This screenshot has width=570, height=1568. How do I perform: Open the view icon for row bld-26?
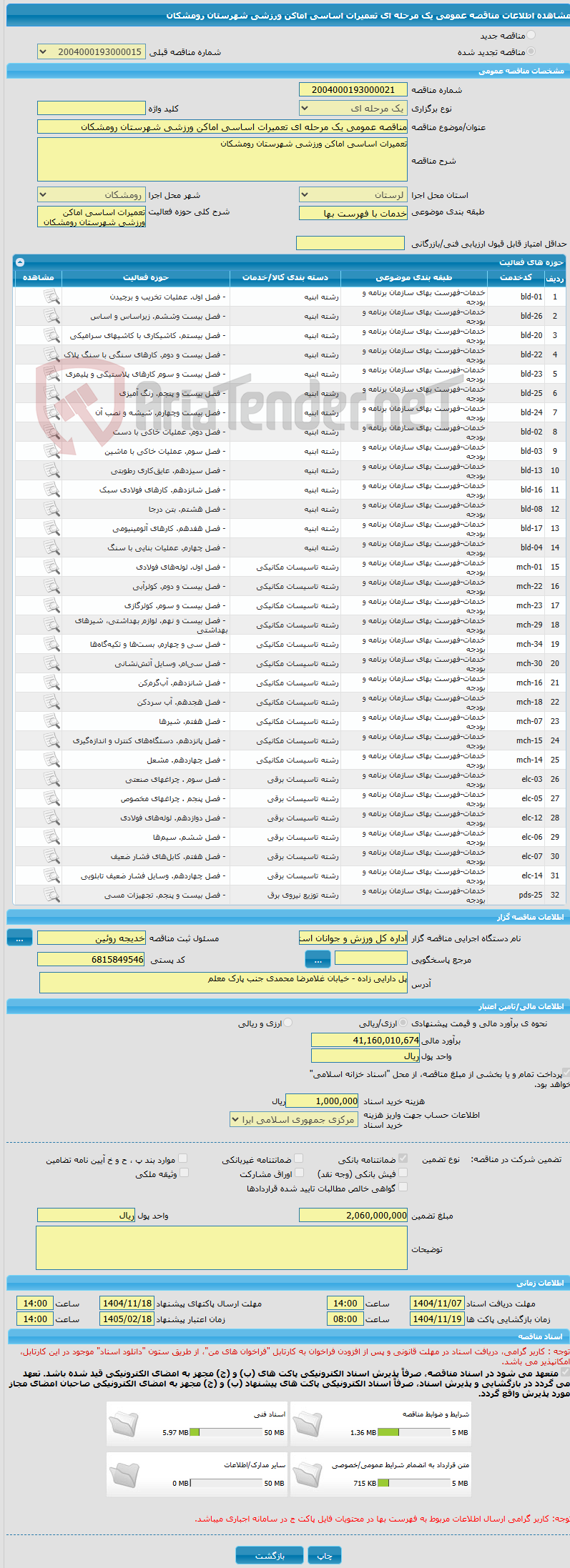[x=51, y=316]
